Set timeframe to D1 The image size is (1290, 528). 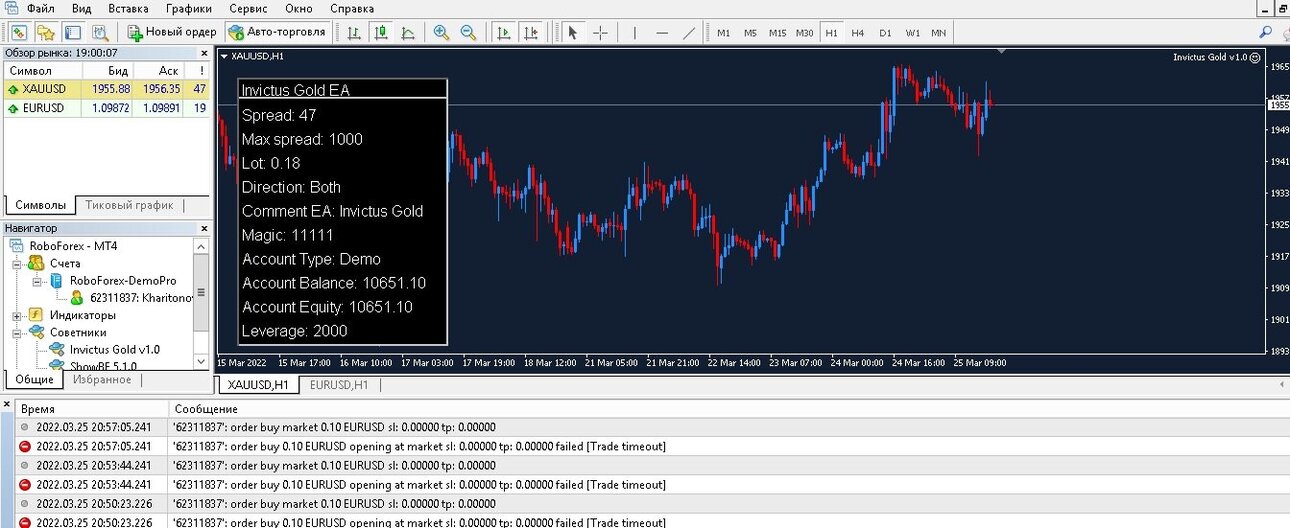point(885,33)
